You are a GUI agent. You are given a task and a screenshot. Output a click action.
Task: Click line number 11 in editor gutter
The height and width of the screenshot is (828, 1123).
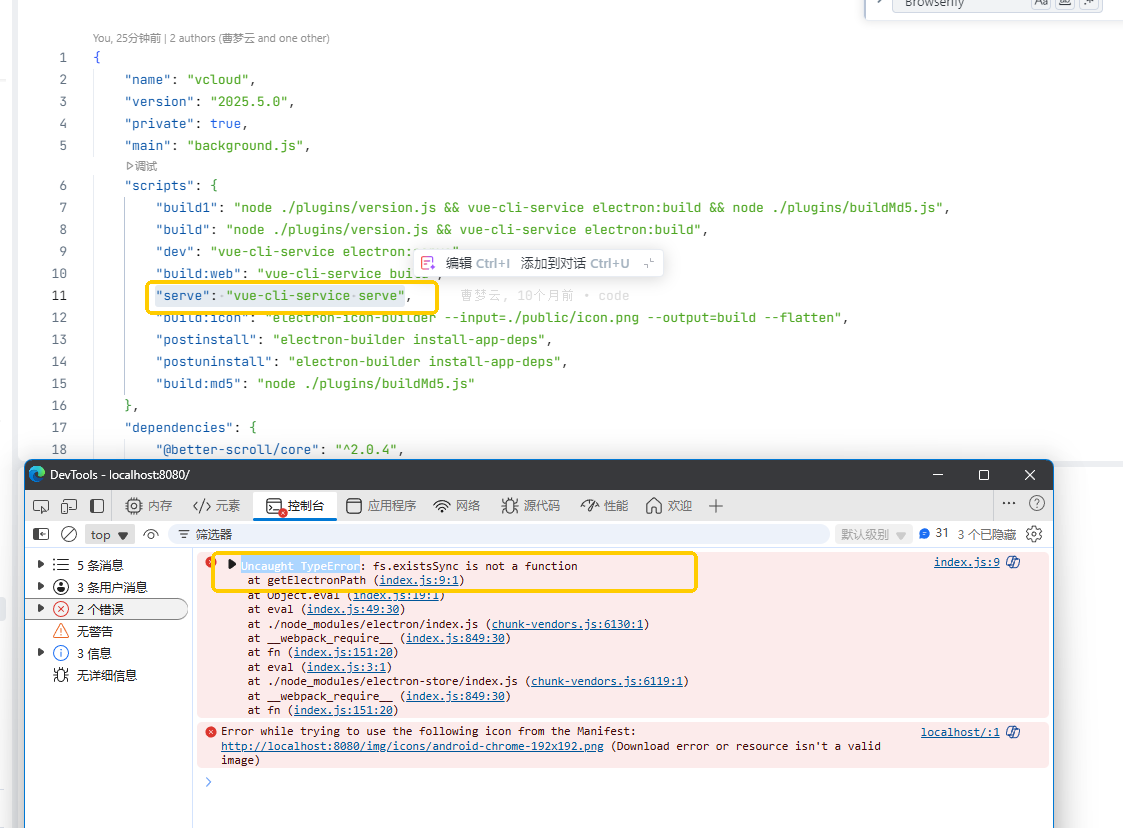point(59,296)
